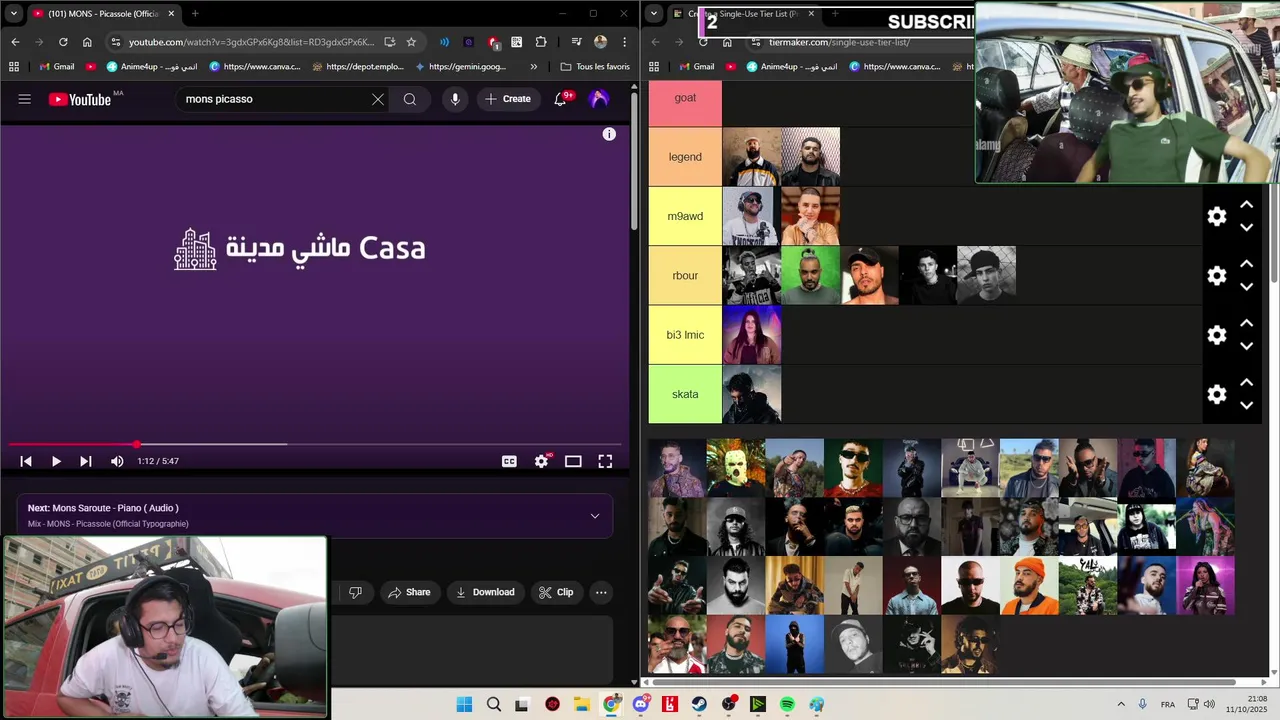Open 'Tous les favoris' bookmarks folder
The image size is (1280, 720).
tap(595, 67)
